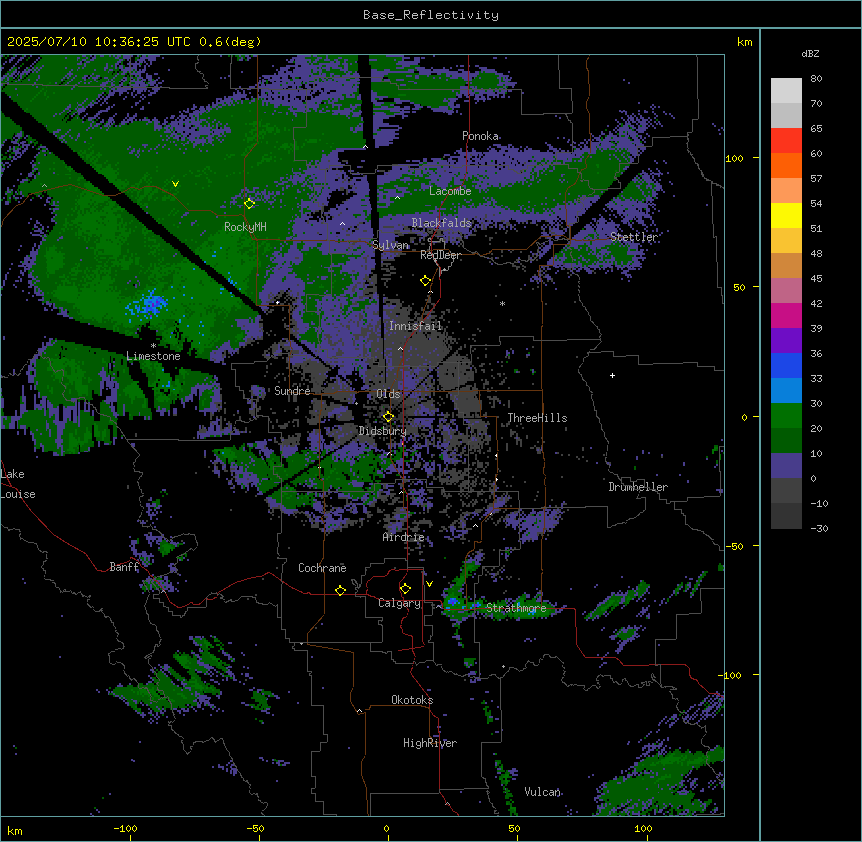Click the Blackfalds city label
862x842 pixels.
441,223
